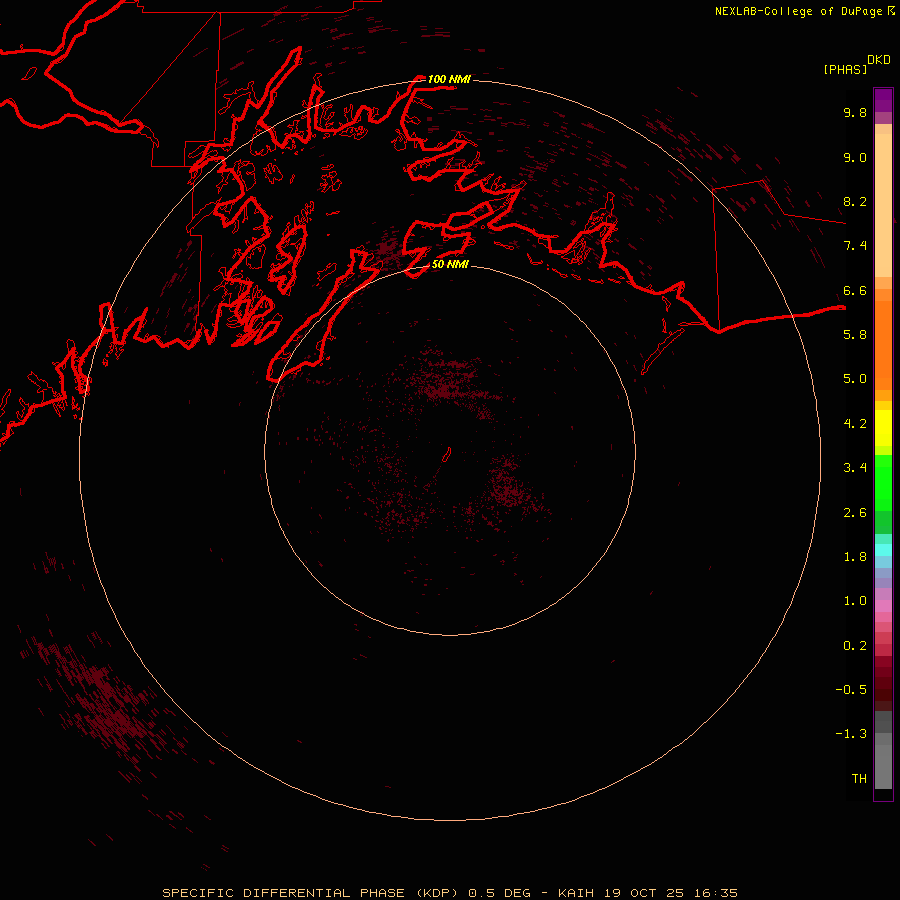Click the 3.4 scale value
The height and width of the screenshot is (900, 900).
[855, 468]
